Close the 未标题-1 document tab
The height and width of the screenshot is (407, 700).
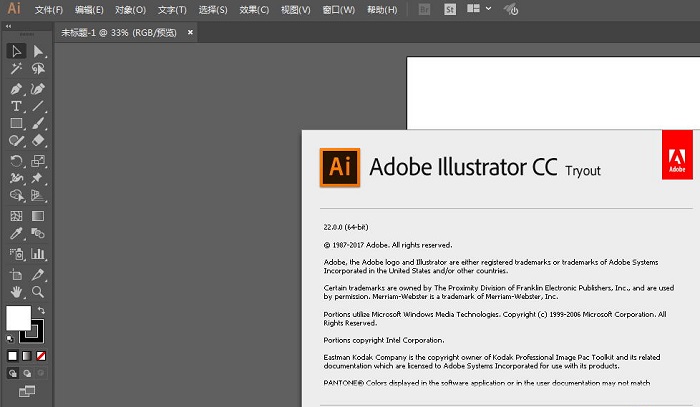click(190, 32)
